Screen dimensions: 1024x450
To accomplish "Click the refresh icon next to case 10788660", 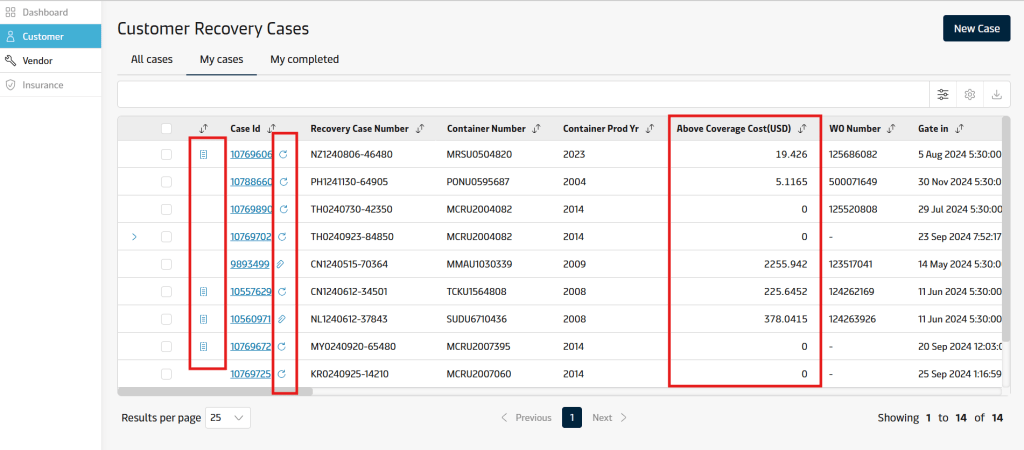I will (x=283, y=182).
